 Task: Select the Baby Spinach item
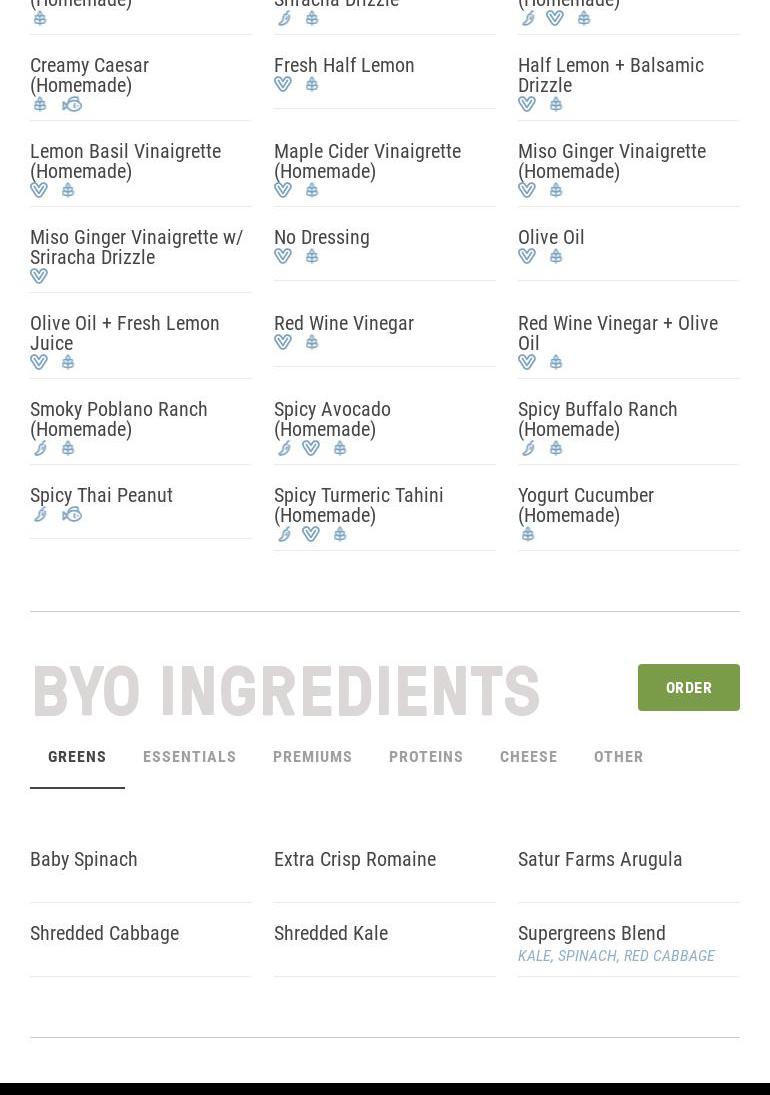coord(84,859)
